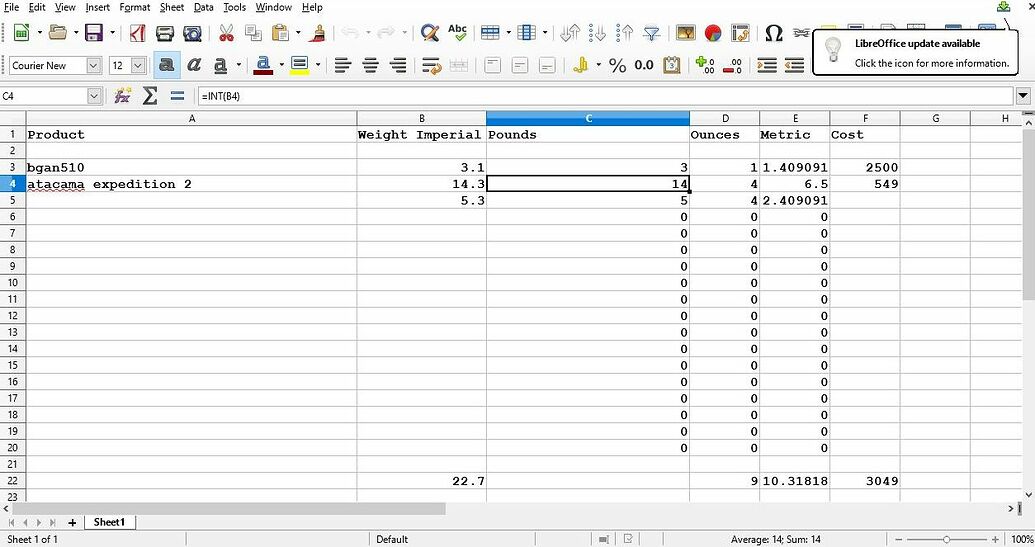Select column header B
The image size is (1035, 547).
coord(422,118)
